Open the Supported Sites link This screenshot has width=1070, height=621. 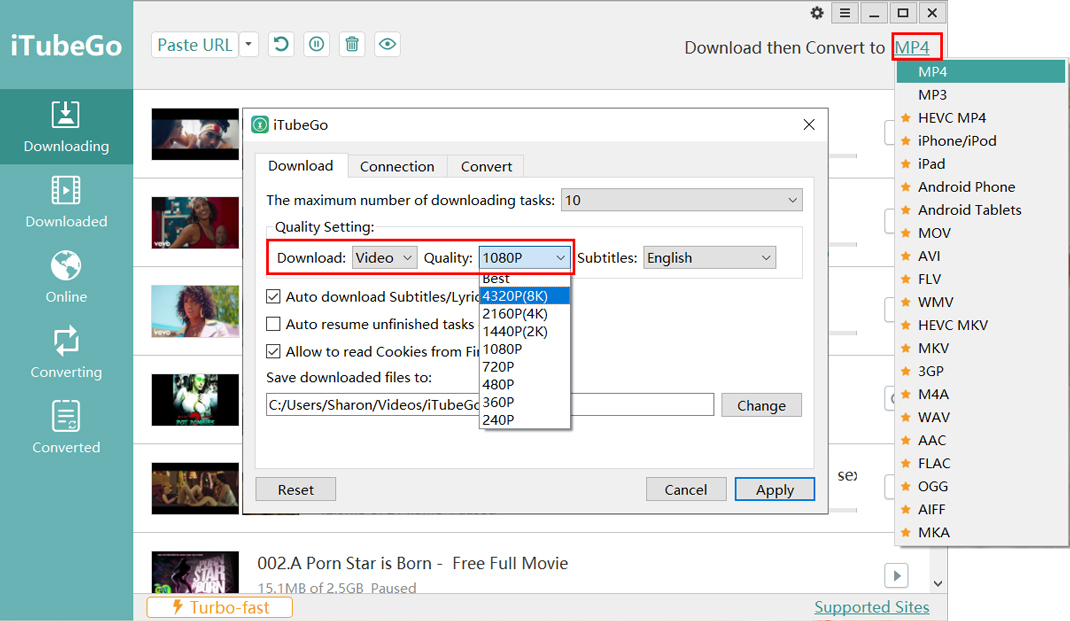coord(871,607)
